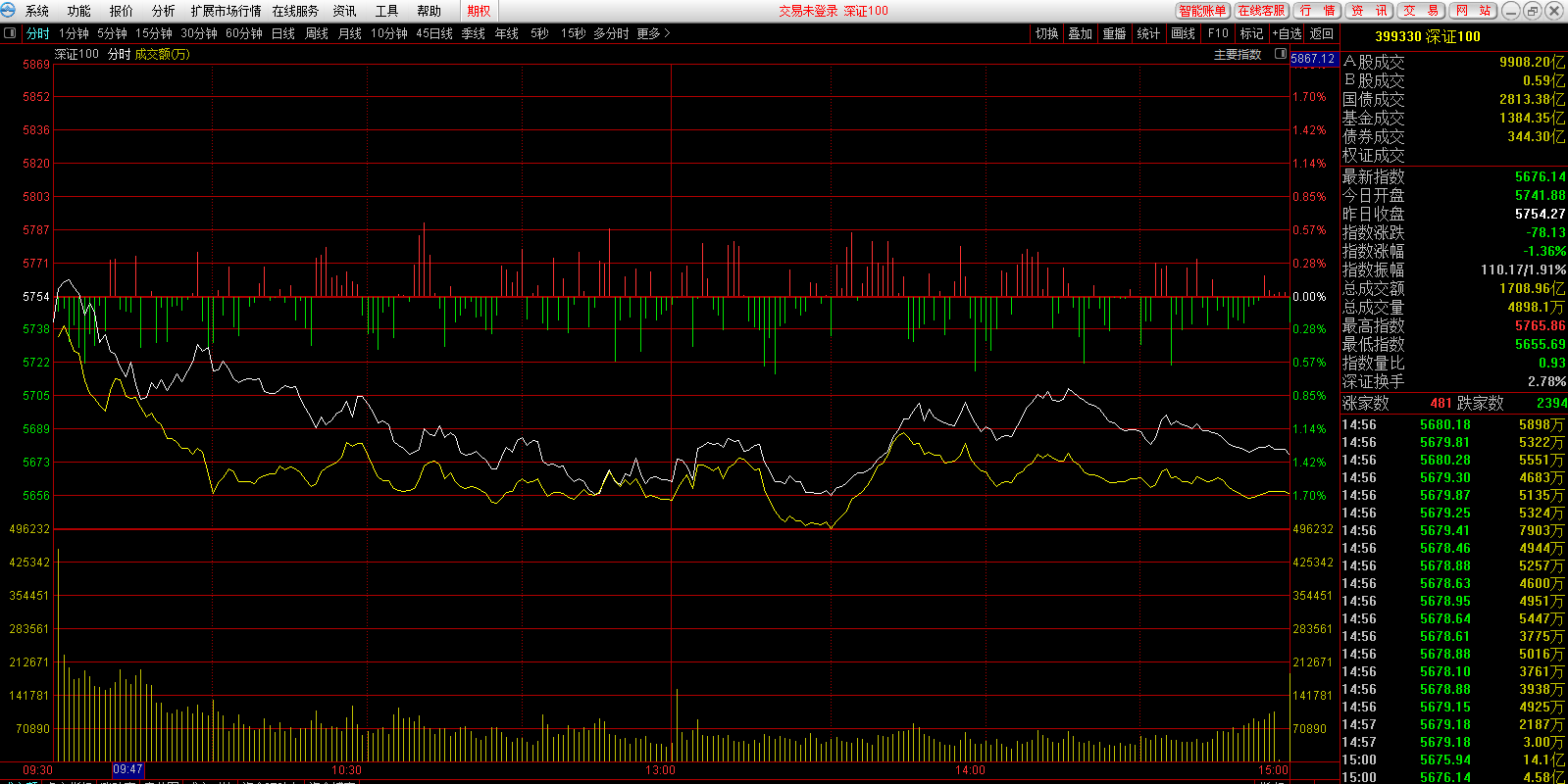Toggle the side panel icon beside 分时

point(10,33)
